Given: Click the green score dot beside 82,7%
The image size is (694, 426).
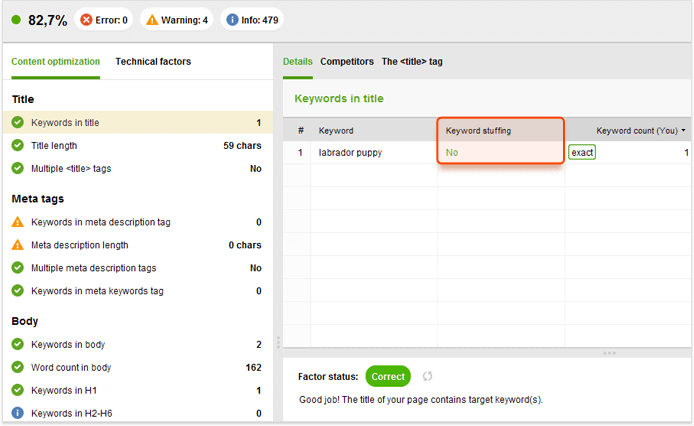Looking at the screenshot, I should click(16, 19).
